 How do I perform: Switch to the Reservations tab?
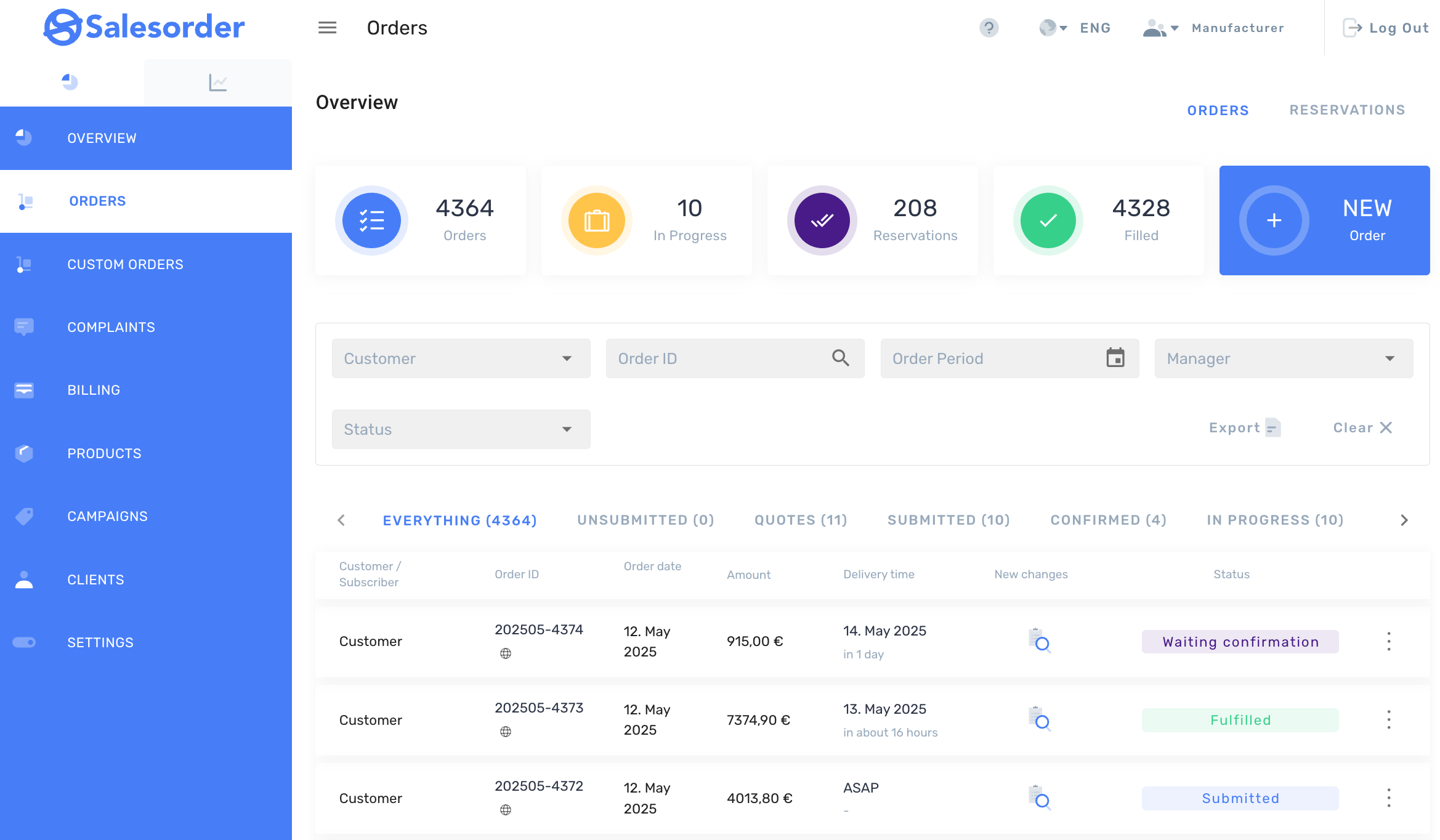tap(1347, 110)
